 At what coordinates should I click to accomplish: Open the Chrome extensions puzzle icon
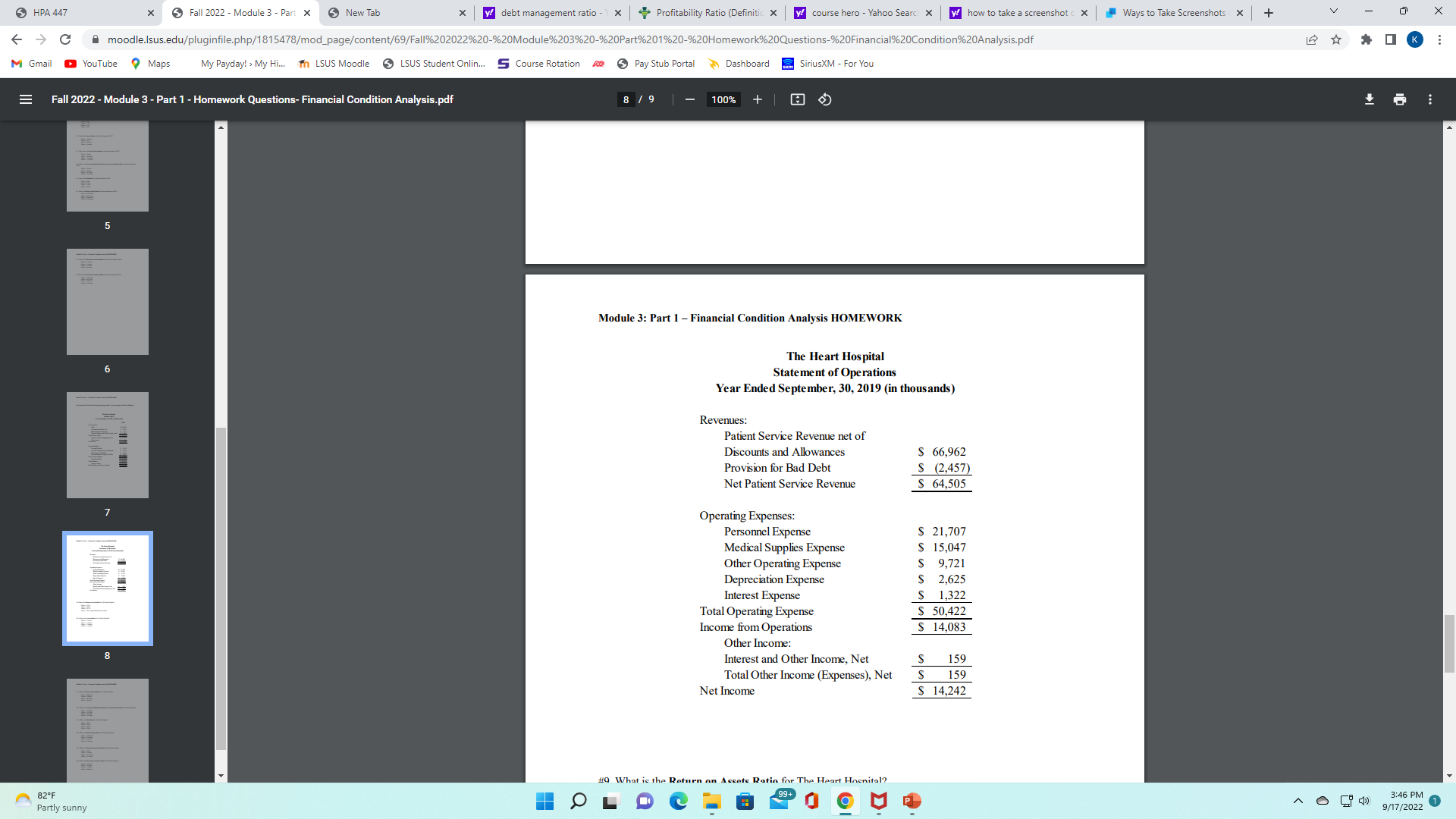click(x=1367, y=39)
